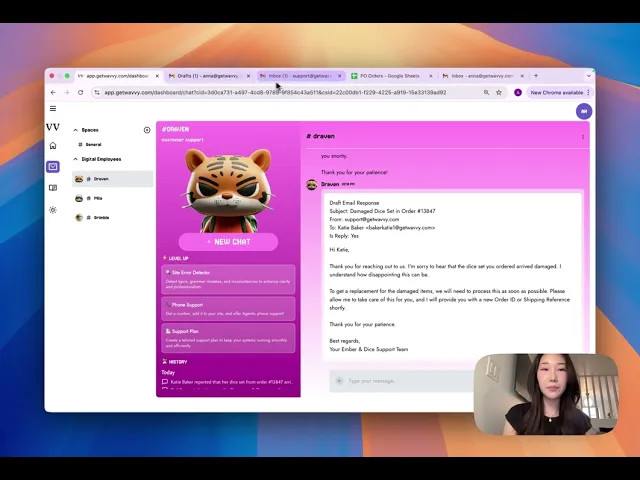
Task: Add a new space with plus icon
Action: [x=147, y=130]
